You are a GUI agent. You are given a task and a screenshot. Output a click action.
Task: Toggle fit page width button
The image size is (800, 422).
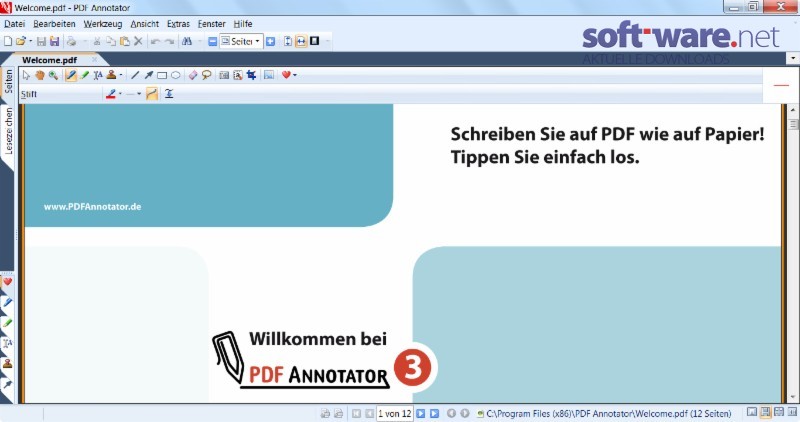click(301, 41)
